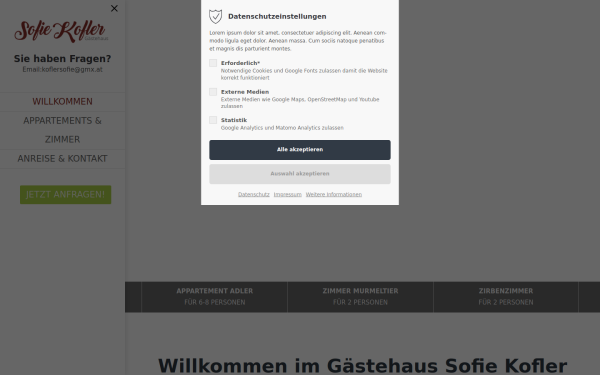This screenshot has height=375, width=600.
Task: Click the 'Google Analytics und Matomo Analytics zulassen' description
Action: tap(282, 128)
